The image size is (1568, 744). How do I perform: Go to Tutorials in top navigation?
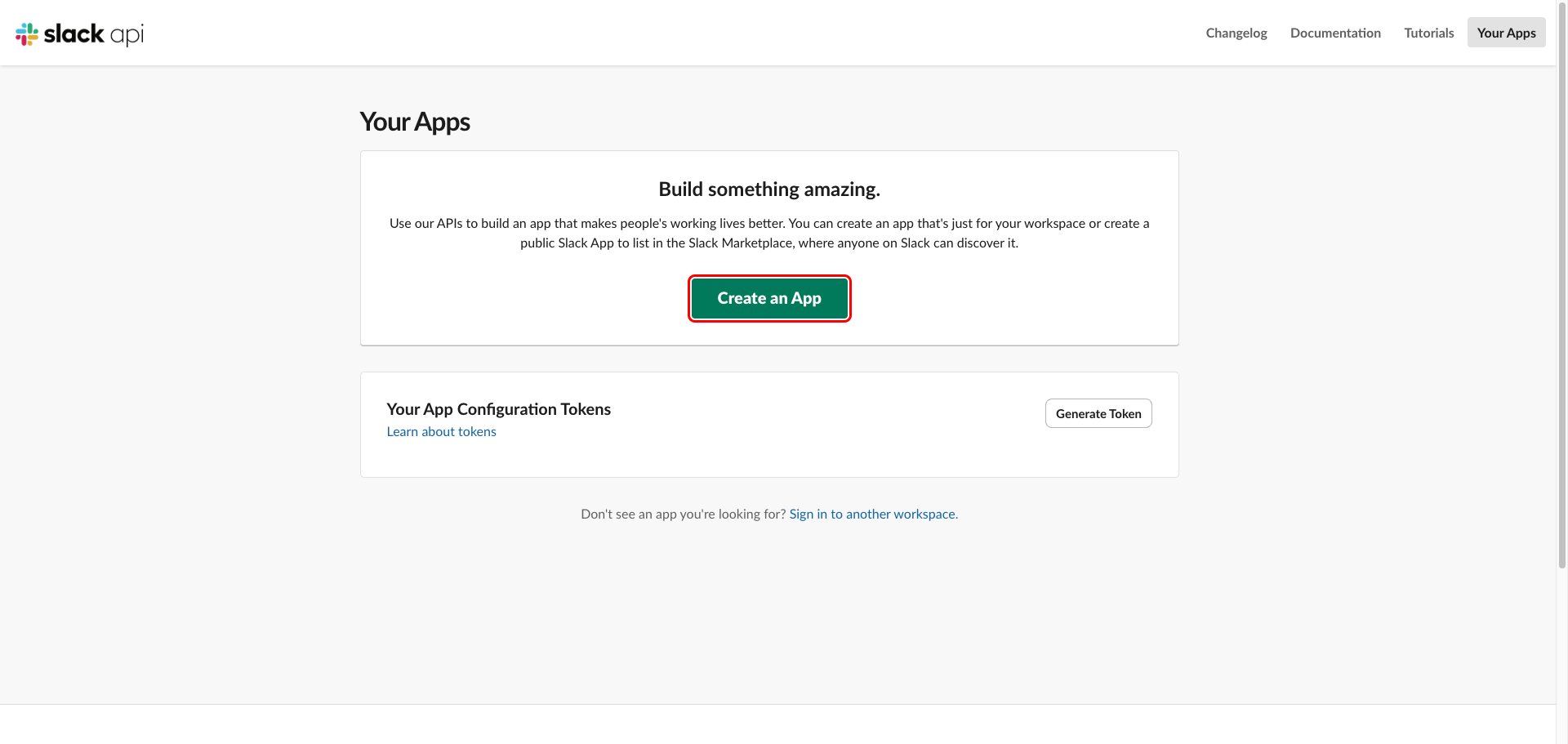(1428, 33)
